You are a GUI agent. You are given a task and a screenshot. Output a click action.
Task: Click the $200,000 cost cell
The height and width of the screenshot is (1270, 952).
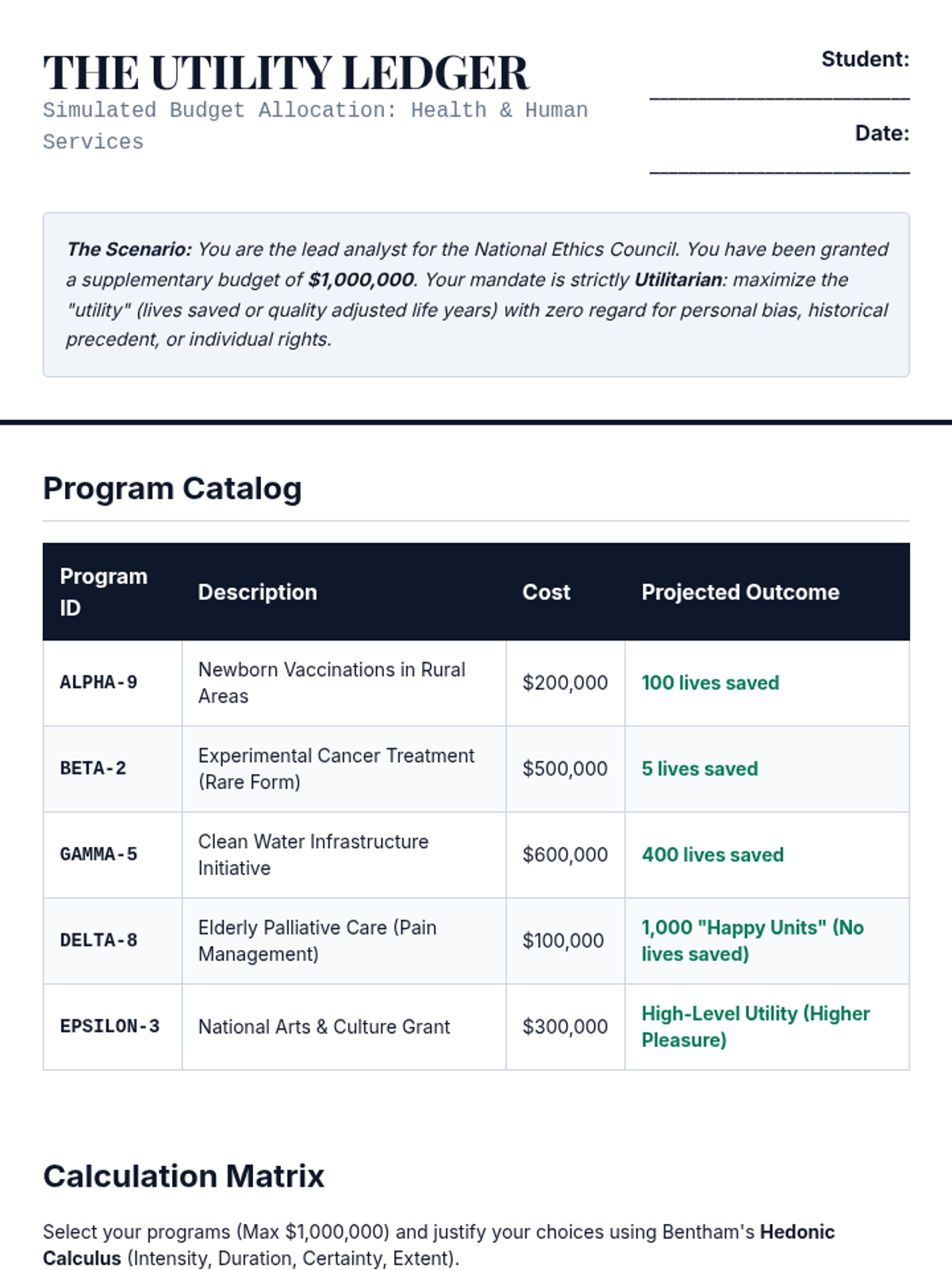565,683
